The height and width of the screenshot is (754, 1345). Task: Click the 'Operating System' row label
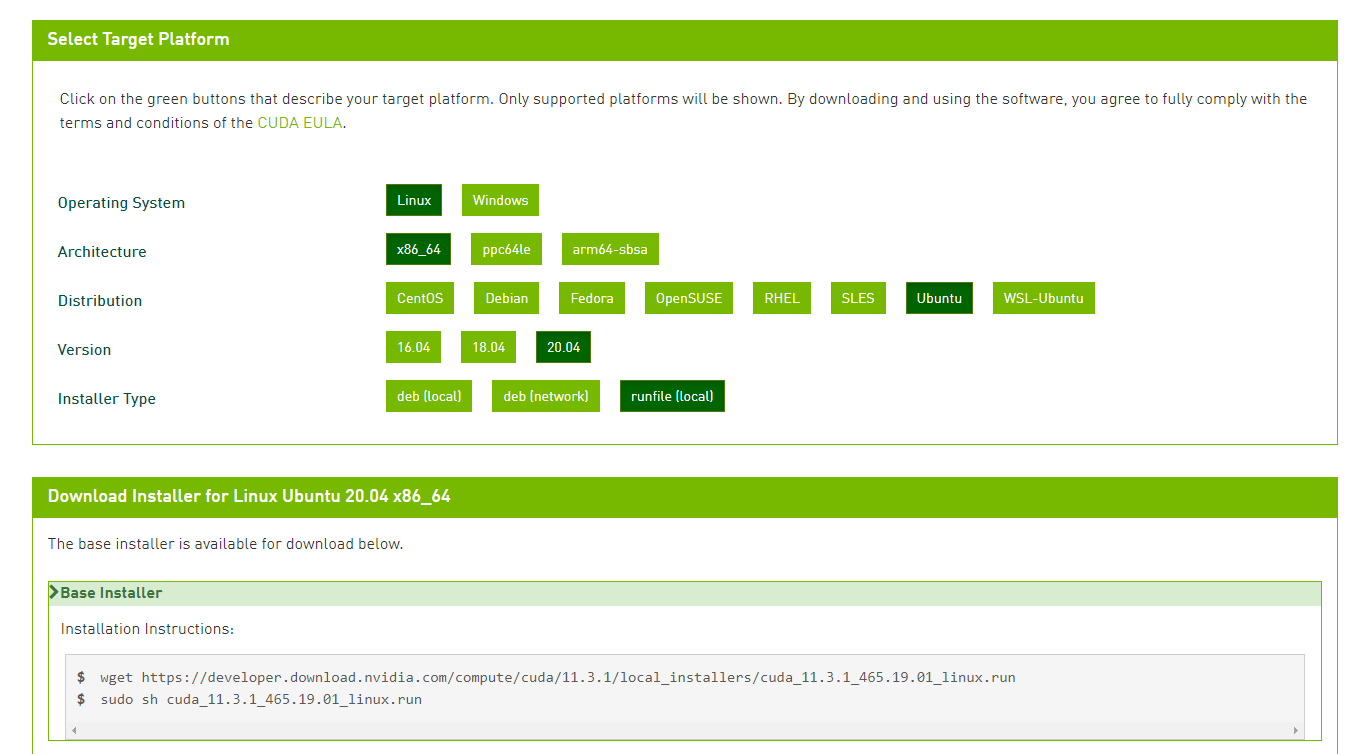pyautogui.click(x=121, y=203)
